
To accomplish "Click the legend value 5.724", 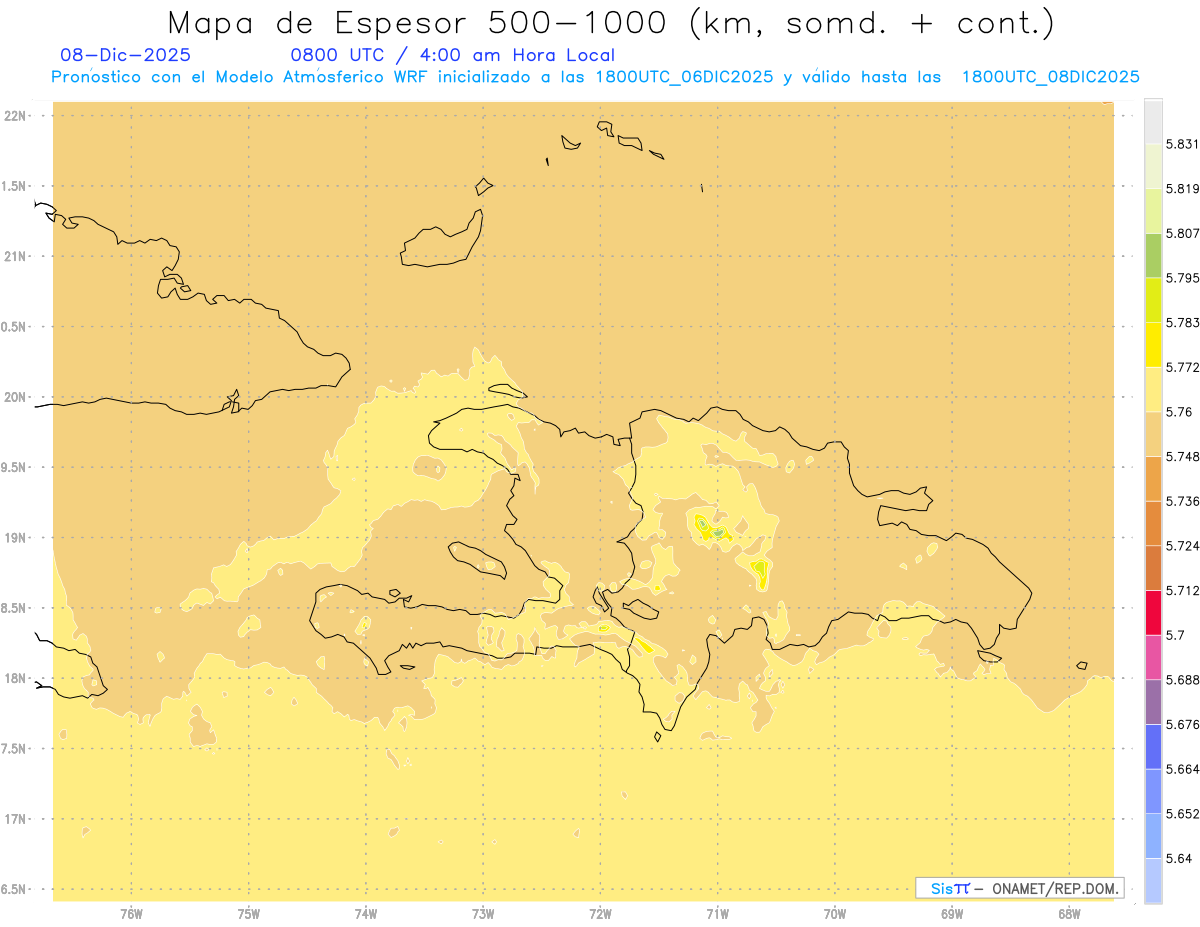I will [1183, 546].
